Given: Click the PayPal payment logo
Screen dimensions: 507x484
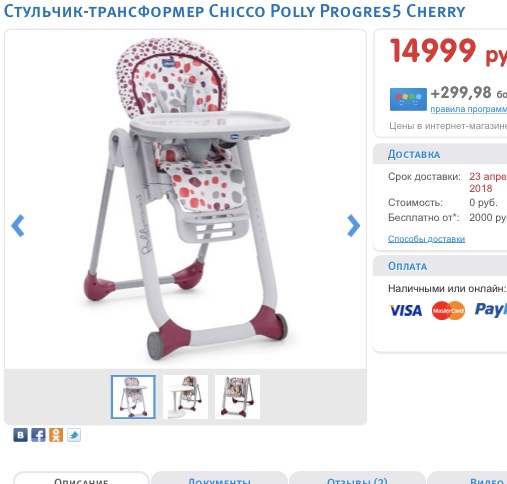Looking at the screenshot, I should tap(491, 310).
